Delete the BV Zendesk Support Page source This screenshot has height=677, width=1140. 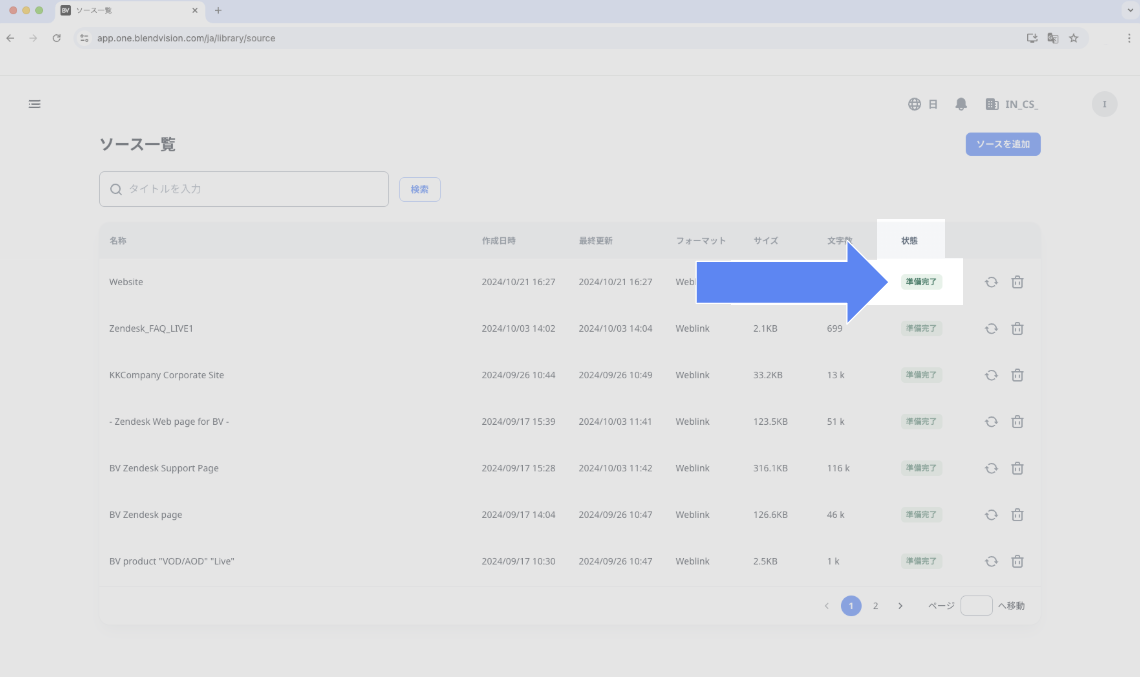(1017, 468)
